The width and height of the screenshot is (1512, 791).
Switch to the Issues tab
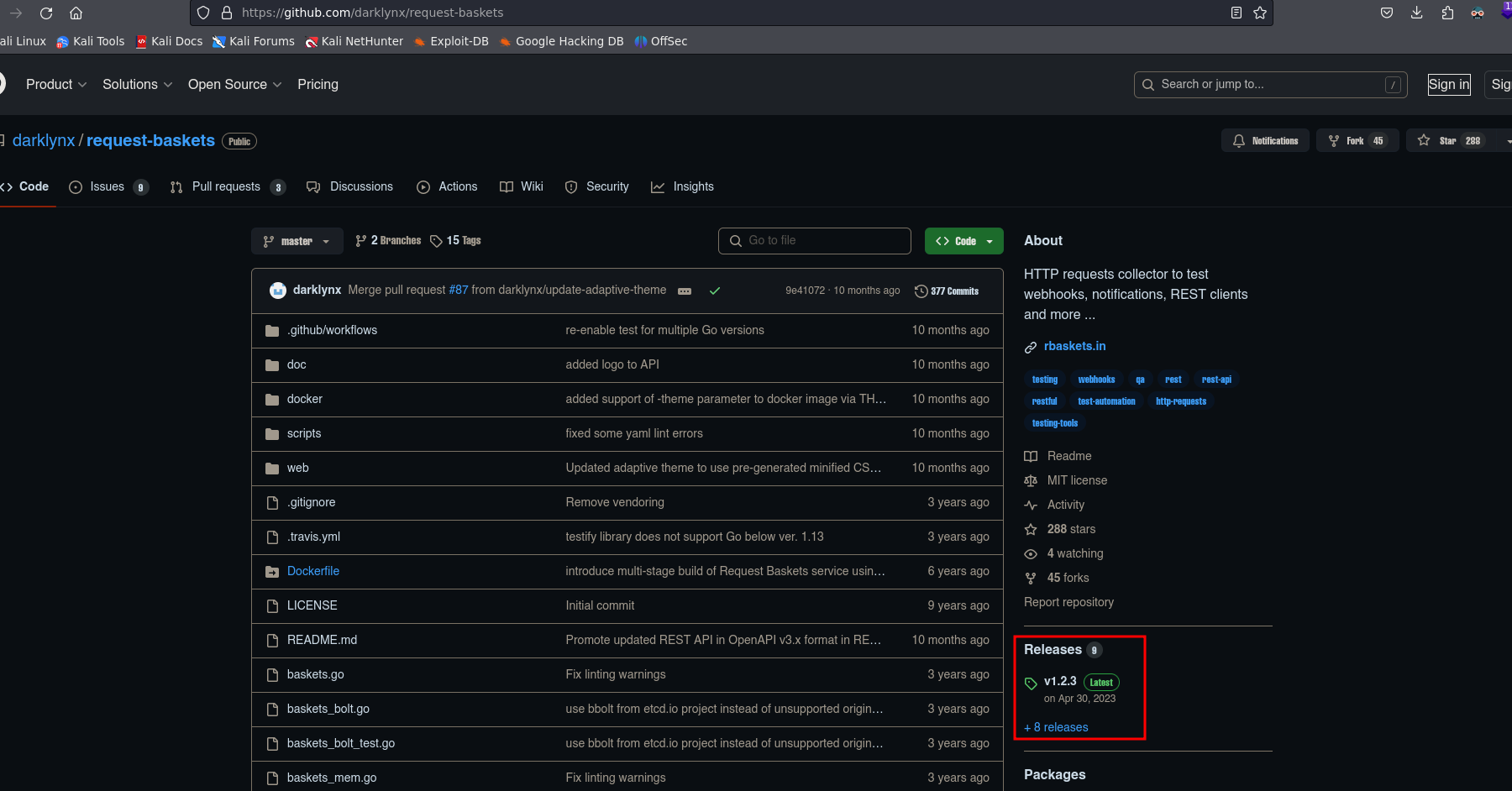(x=108, y=187)
